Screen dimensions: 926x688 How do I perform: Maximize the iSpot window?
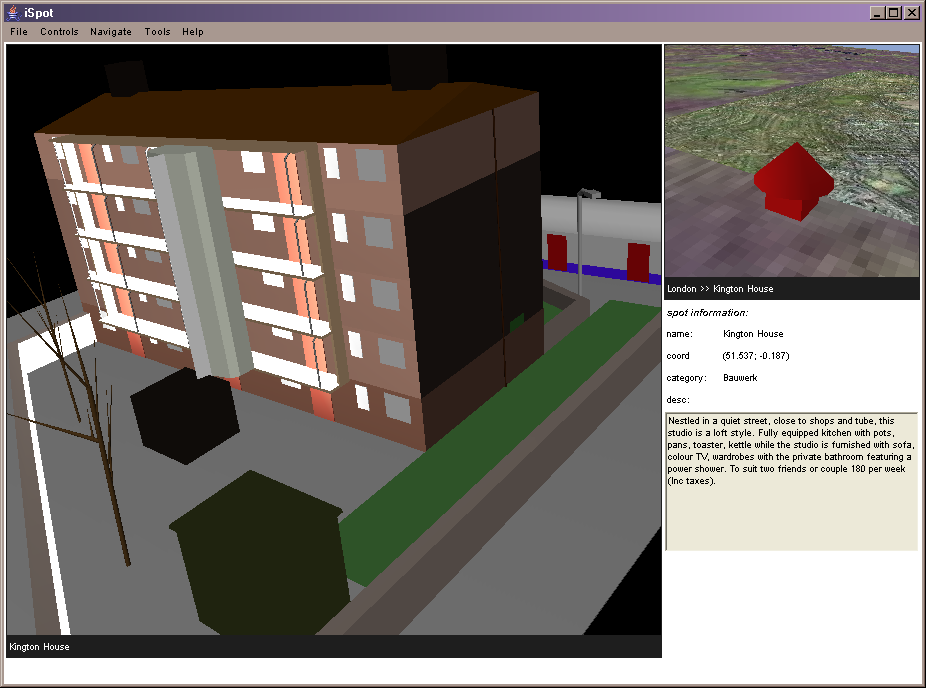pos(894,13)
